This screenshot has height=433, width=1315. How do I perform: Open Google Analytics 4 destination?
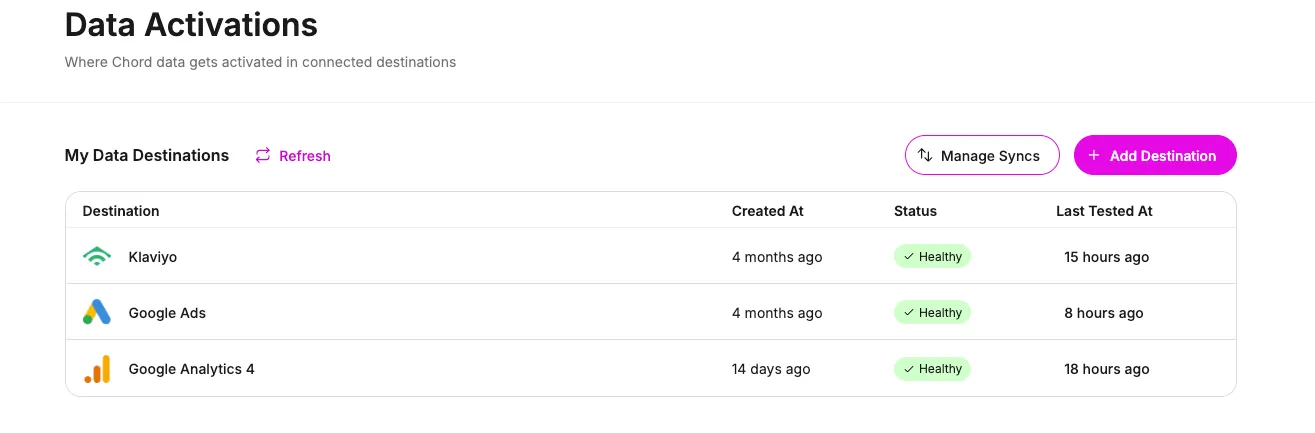pos(651,369)
